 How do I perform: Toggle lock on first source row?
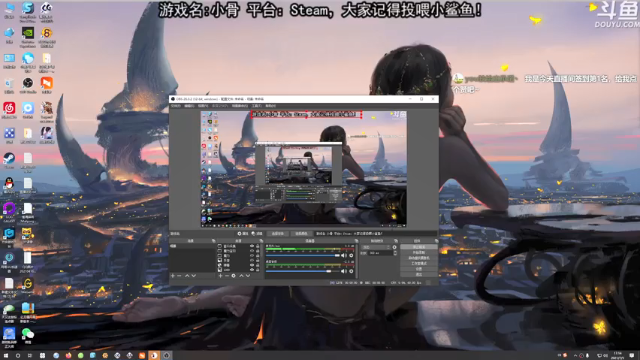coord(258,246)
